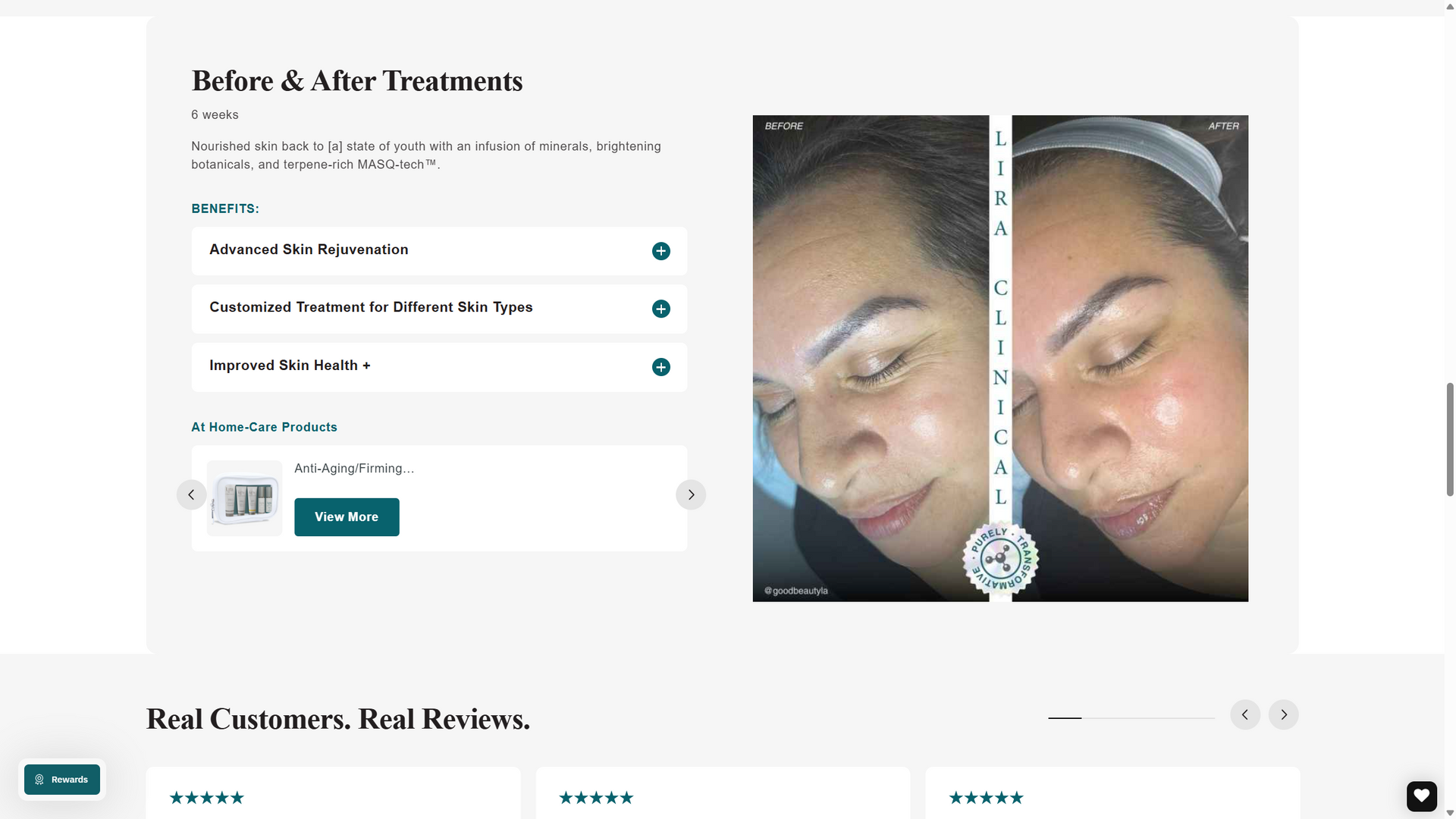Show previous home-care product arrow

click(x=191, y=494)
